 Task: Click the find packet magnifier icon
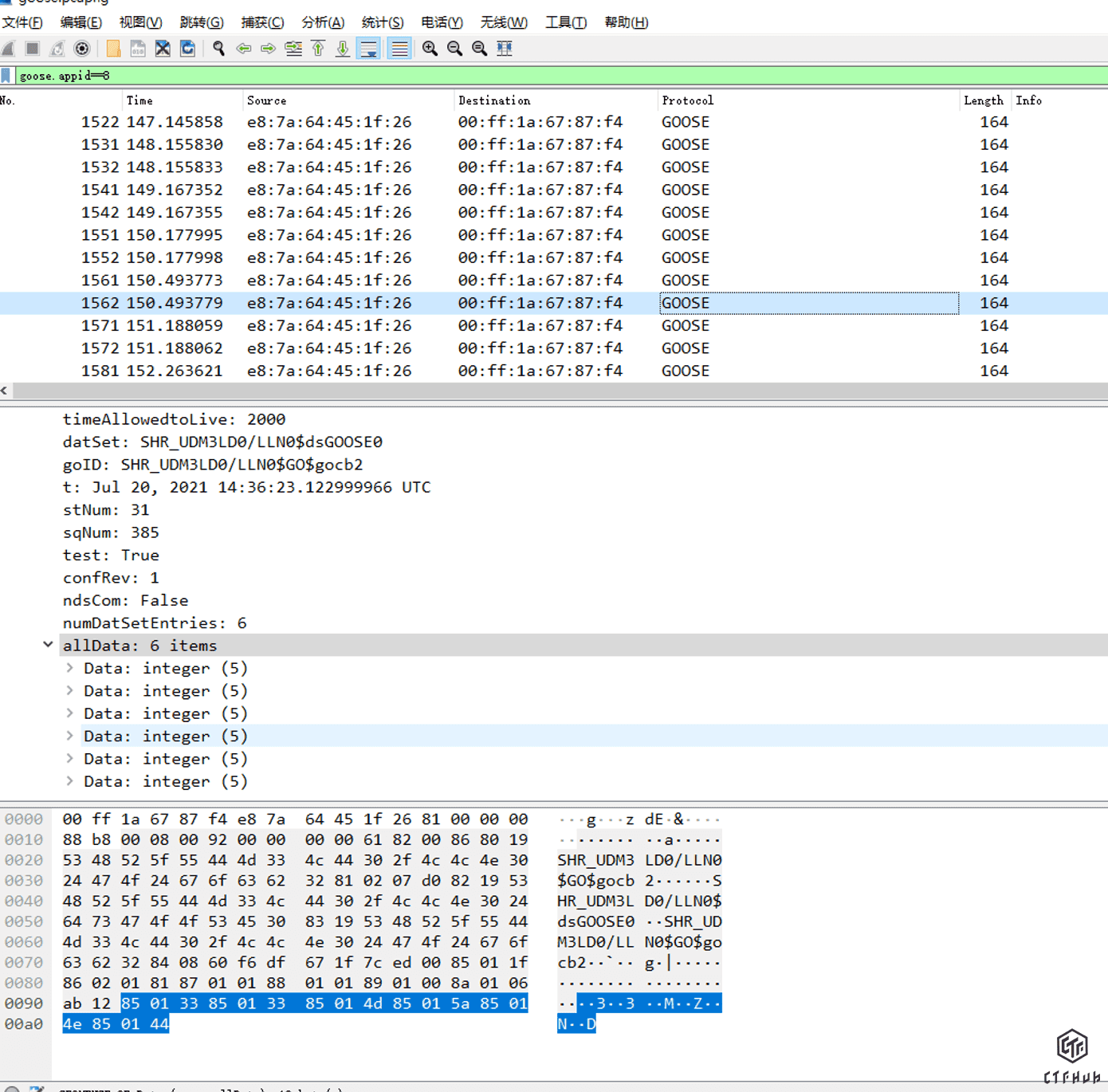click(x=218, y=49)
